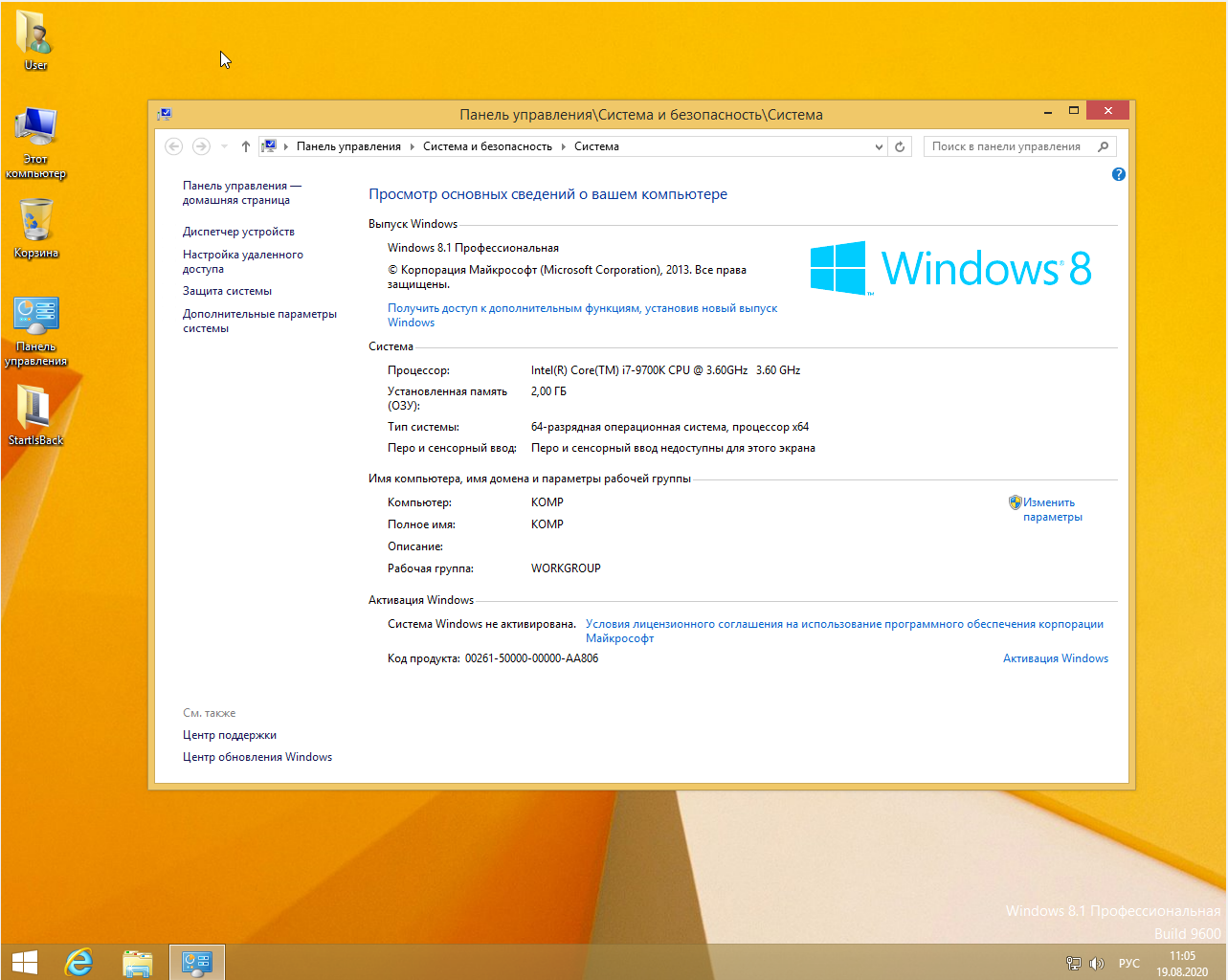Viewport: 1228px width, 980px height.
Task: Click the search magnifier icon
Action: pos(1103,146)
